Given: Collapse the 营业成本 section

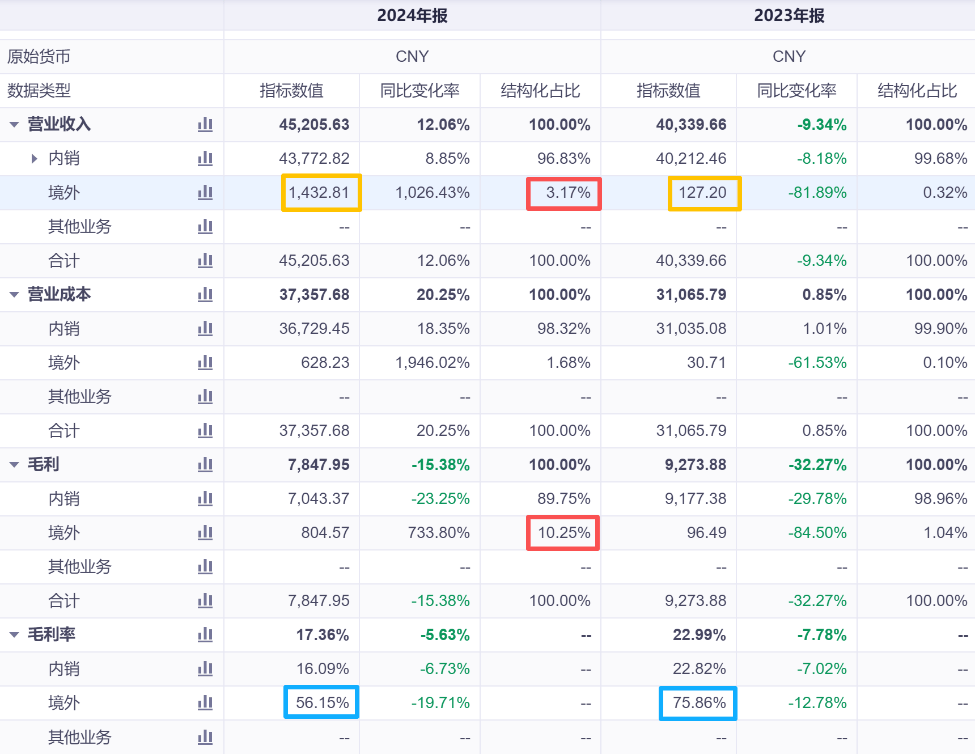Looking at the screenshot, I should tap(14, 294).
